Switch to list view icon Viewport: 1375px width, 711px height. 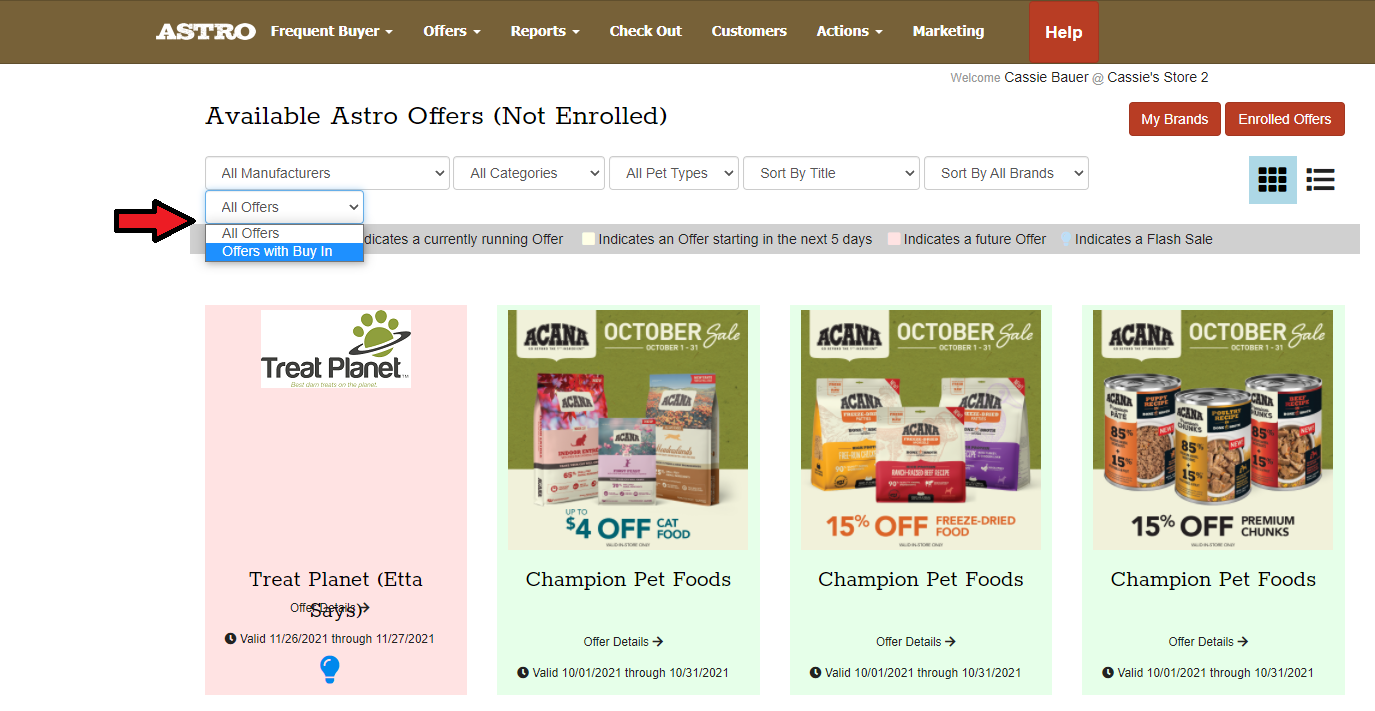pyautogui.click(x=1320, y=180)
